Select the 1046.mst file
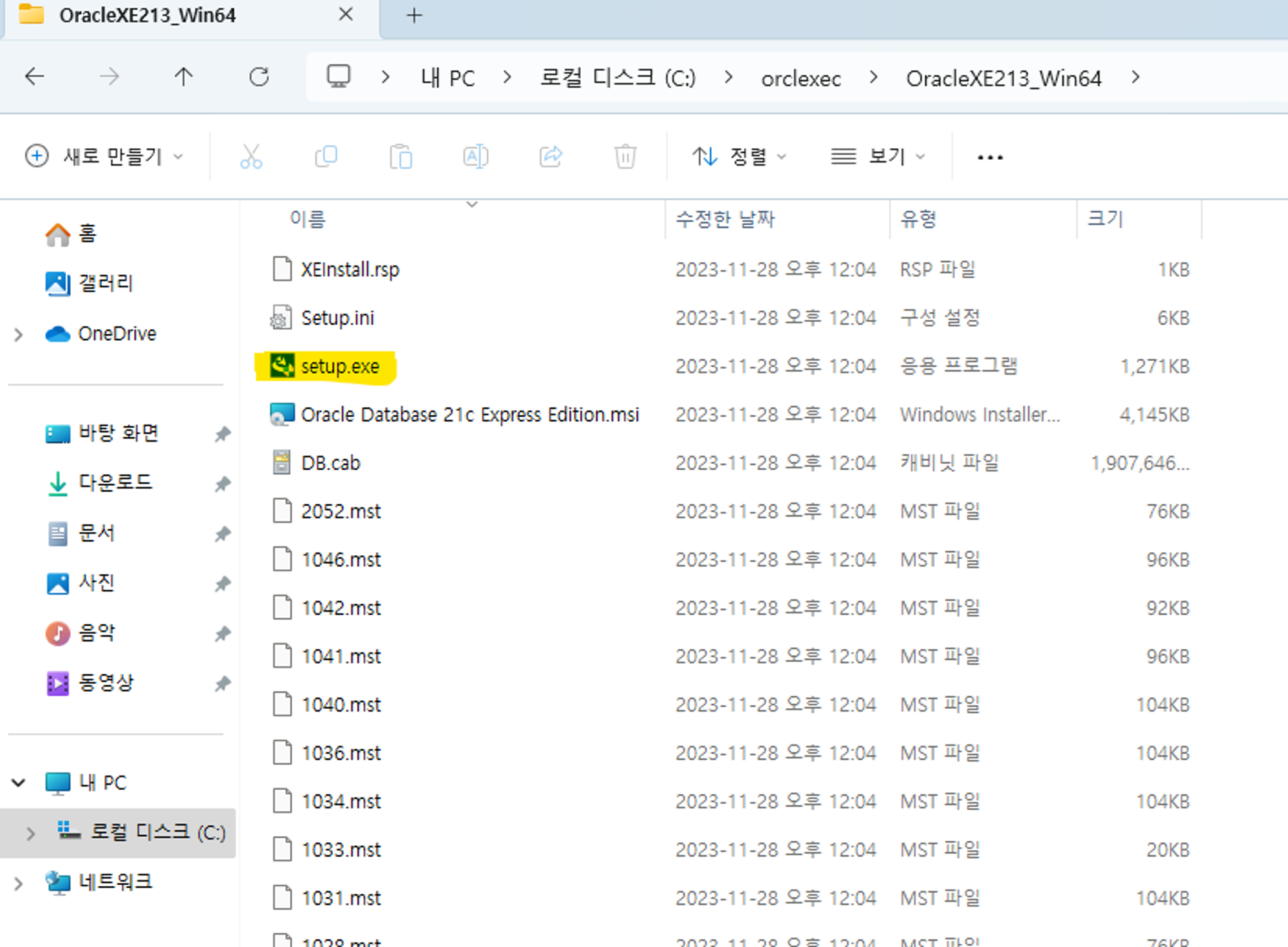 (x=341, y=560)
